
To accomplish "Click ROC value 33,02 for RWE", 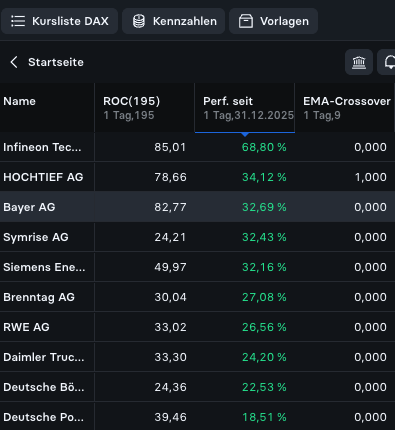I will pos(170,327).
